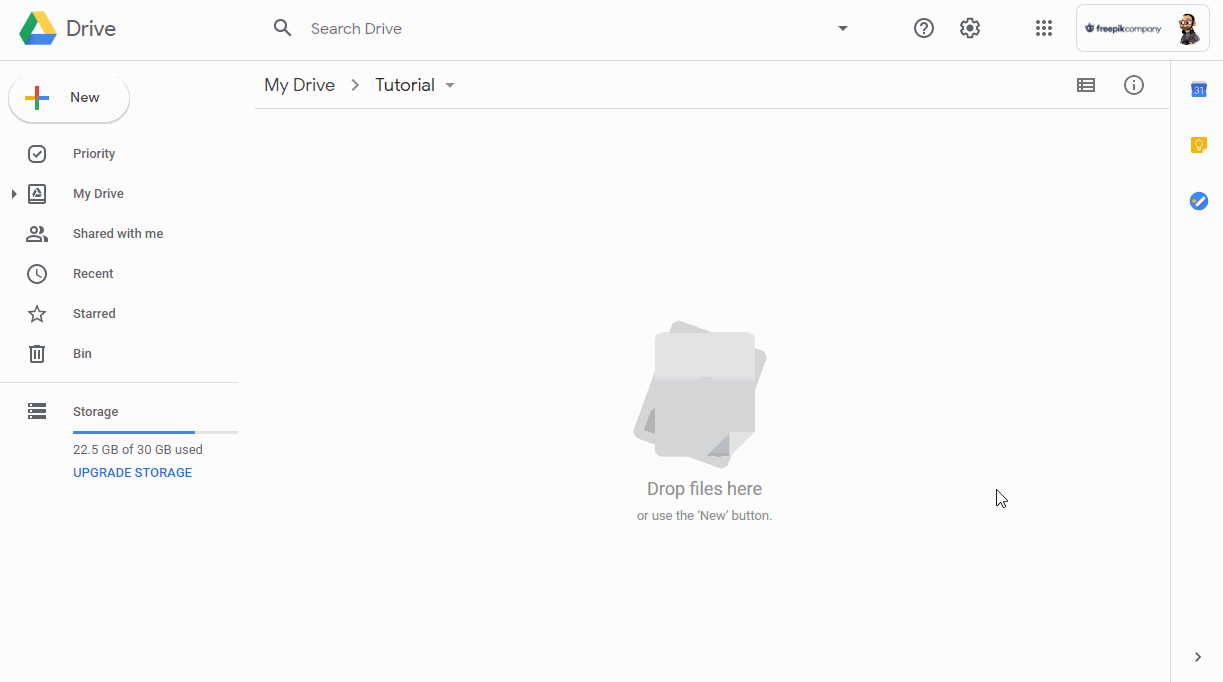
Task: Click "or use the 'New' button." text
Action: tap(704, 516)
